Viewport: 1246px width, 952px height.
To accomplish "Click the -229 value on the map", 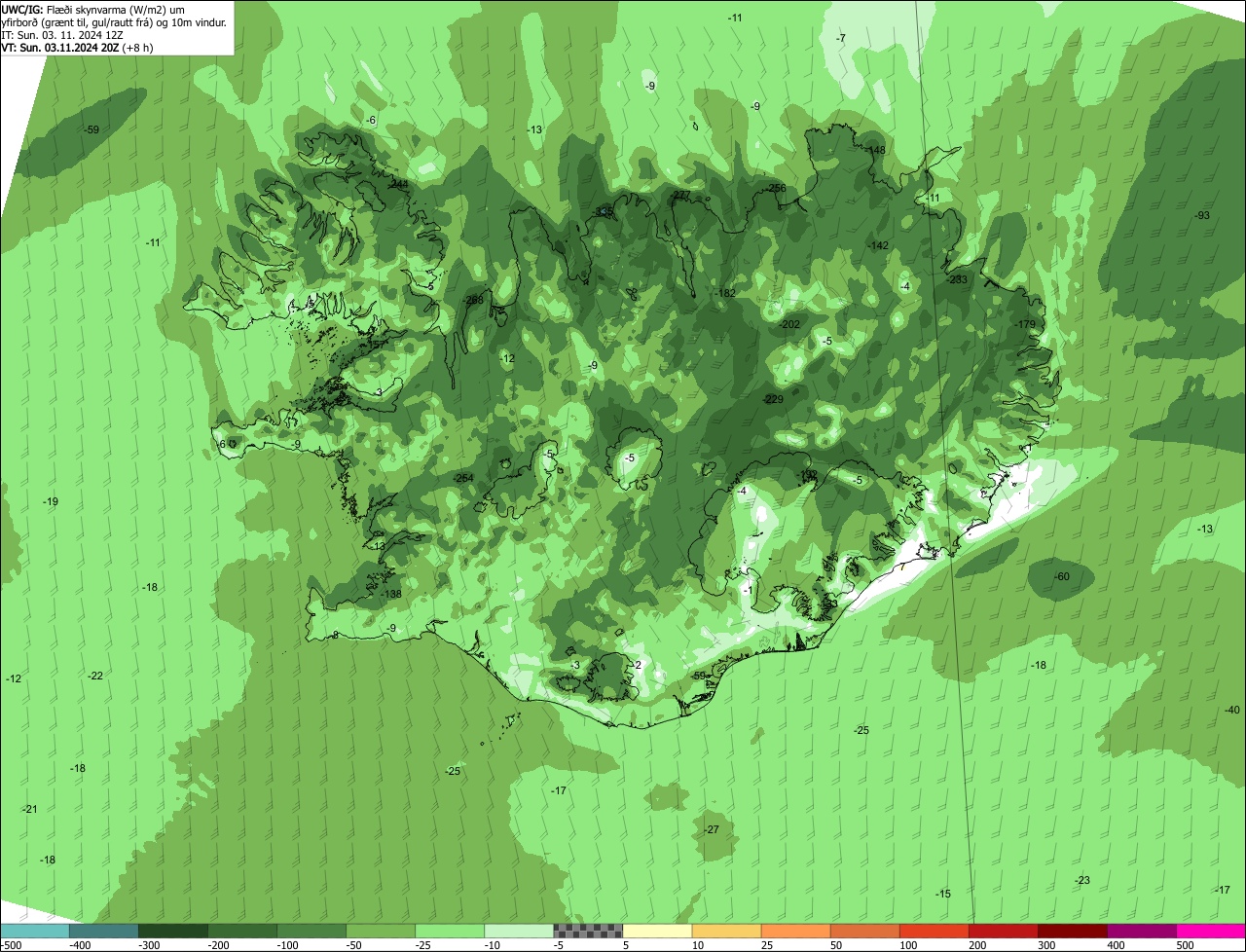I will coord(774,399).
